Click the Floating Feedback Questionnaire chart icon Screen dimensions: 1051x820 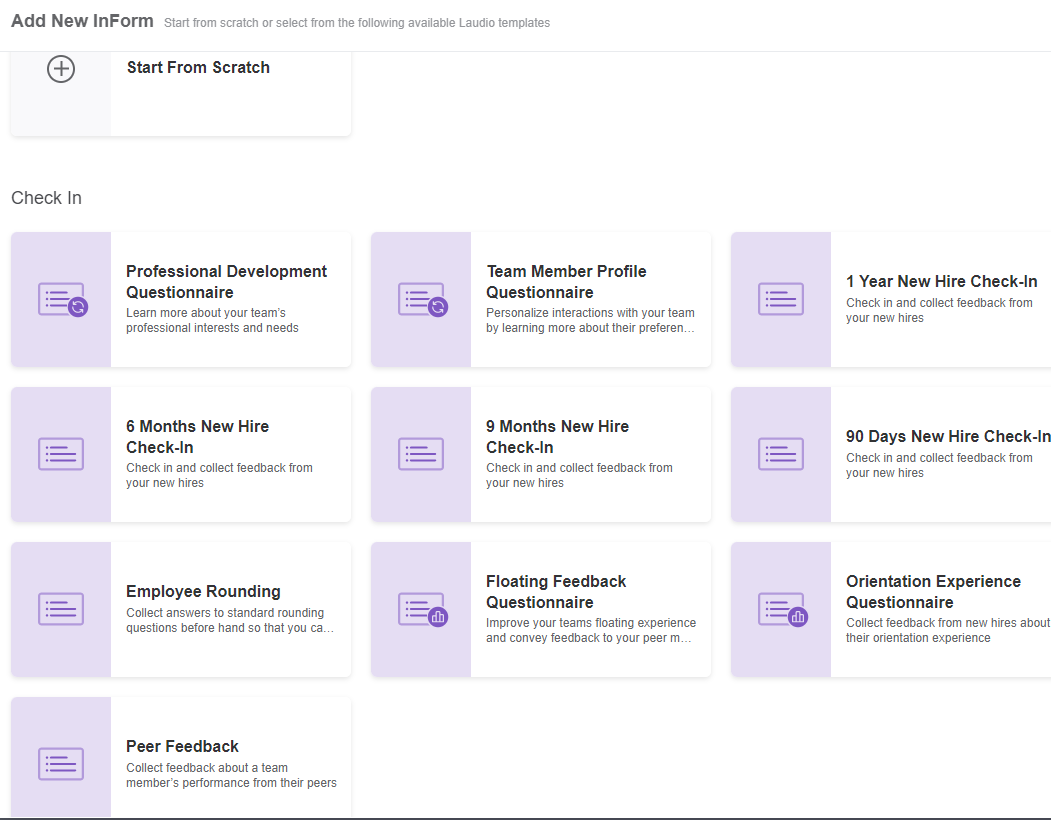[437, 617]
